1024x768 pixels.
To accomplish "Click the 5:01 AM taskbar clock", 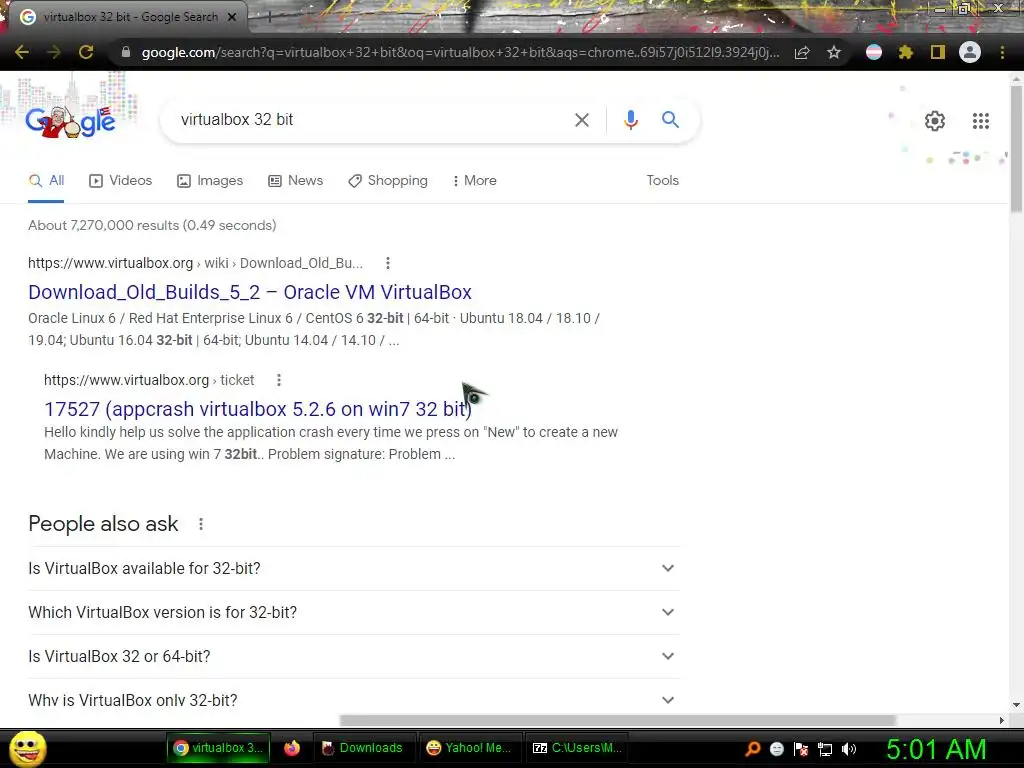I will 936,749.
